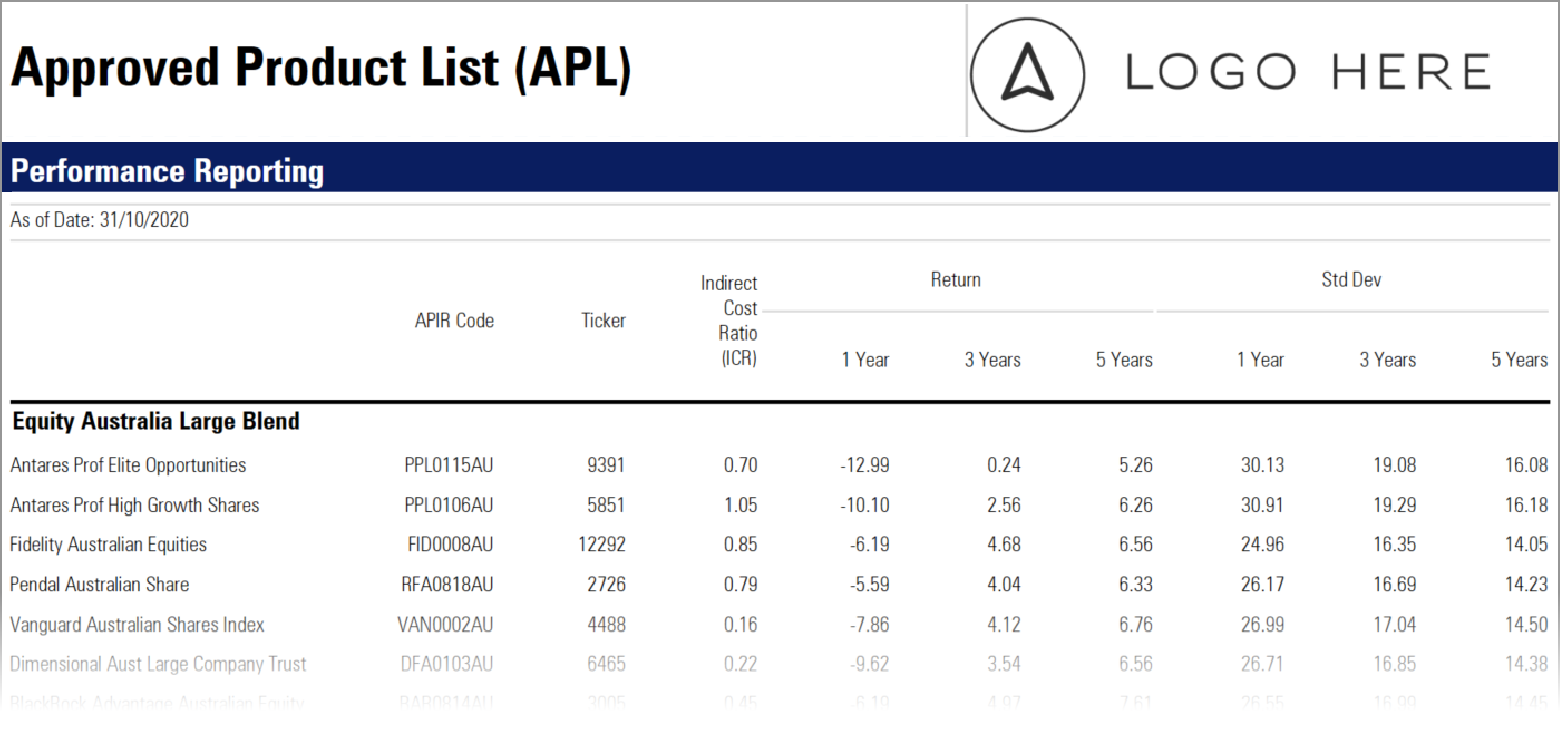Click ICR value 0.79 for Pendal
Screen dimensions: 1560x740
point(741,584)
